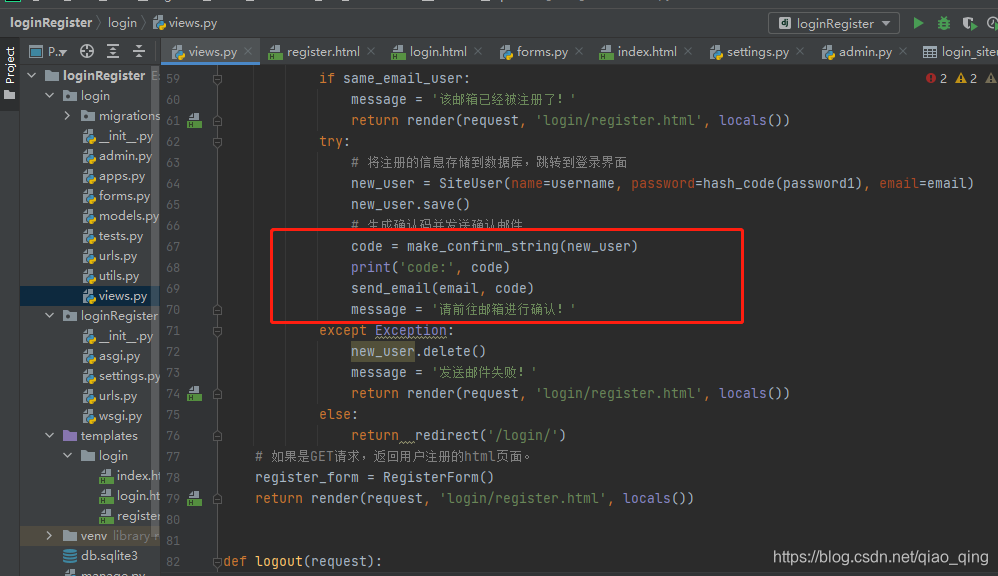Collapse the templates folder
This screenshot has height=576, width=998.
(50, 436)
